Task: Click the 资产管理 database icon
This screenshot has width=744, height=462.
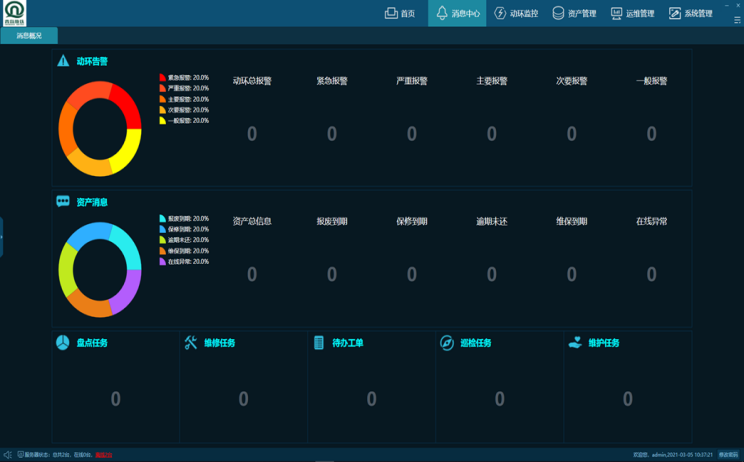Action: pyautogui.click(x=558, y=13)
